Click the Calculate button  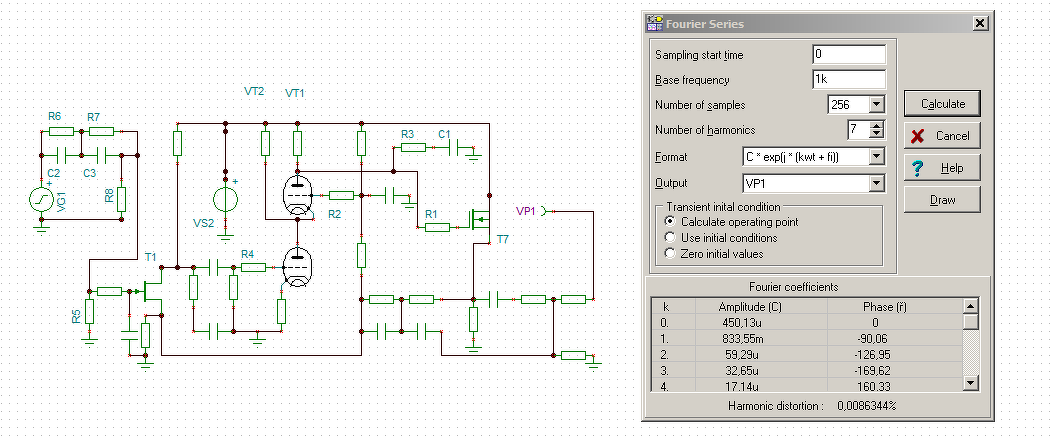pos(942,104)
